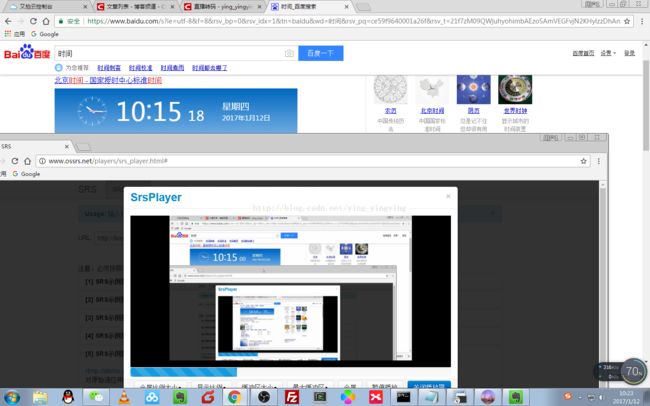Open the moon phases thumbnail
650x406 pixels.
tap(473, 89)
